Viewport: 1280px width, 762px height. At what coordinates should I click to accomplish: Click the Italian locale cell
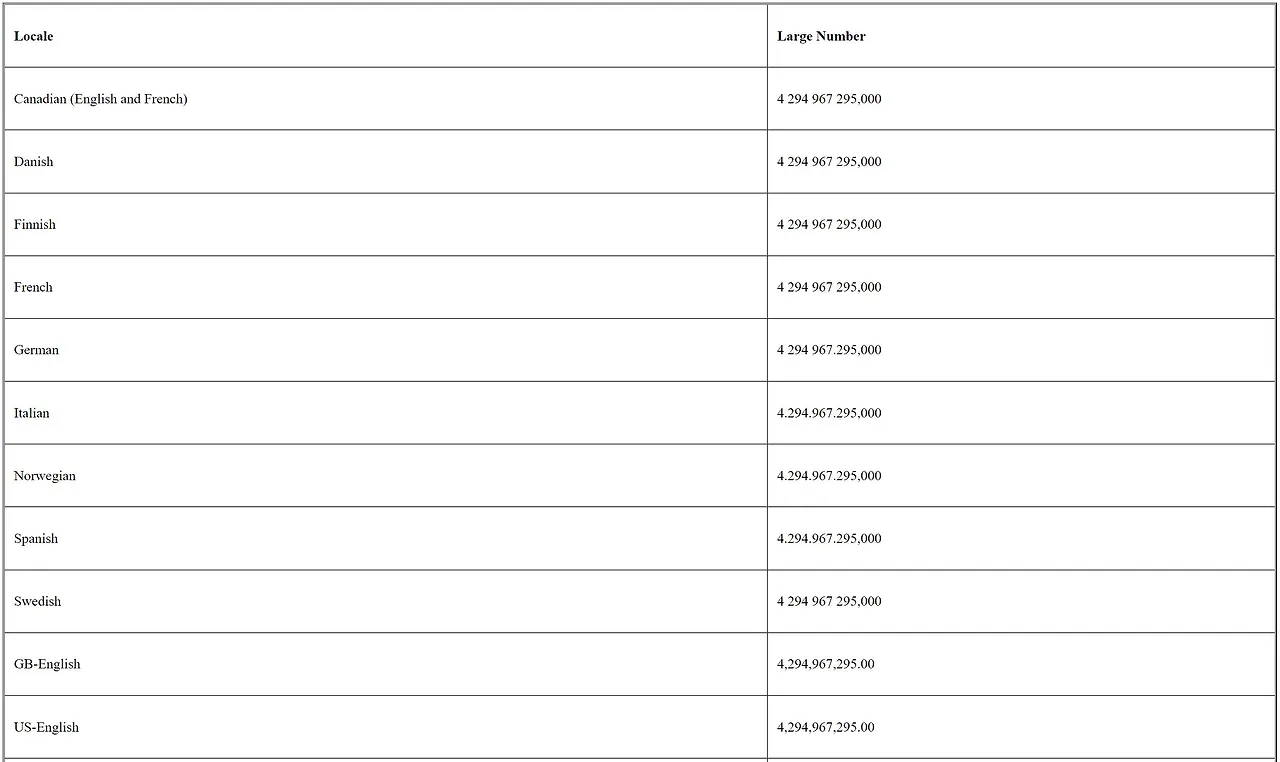(32, 413)
